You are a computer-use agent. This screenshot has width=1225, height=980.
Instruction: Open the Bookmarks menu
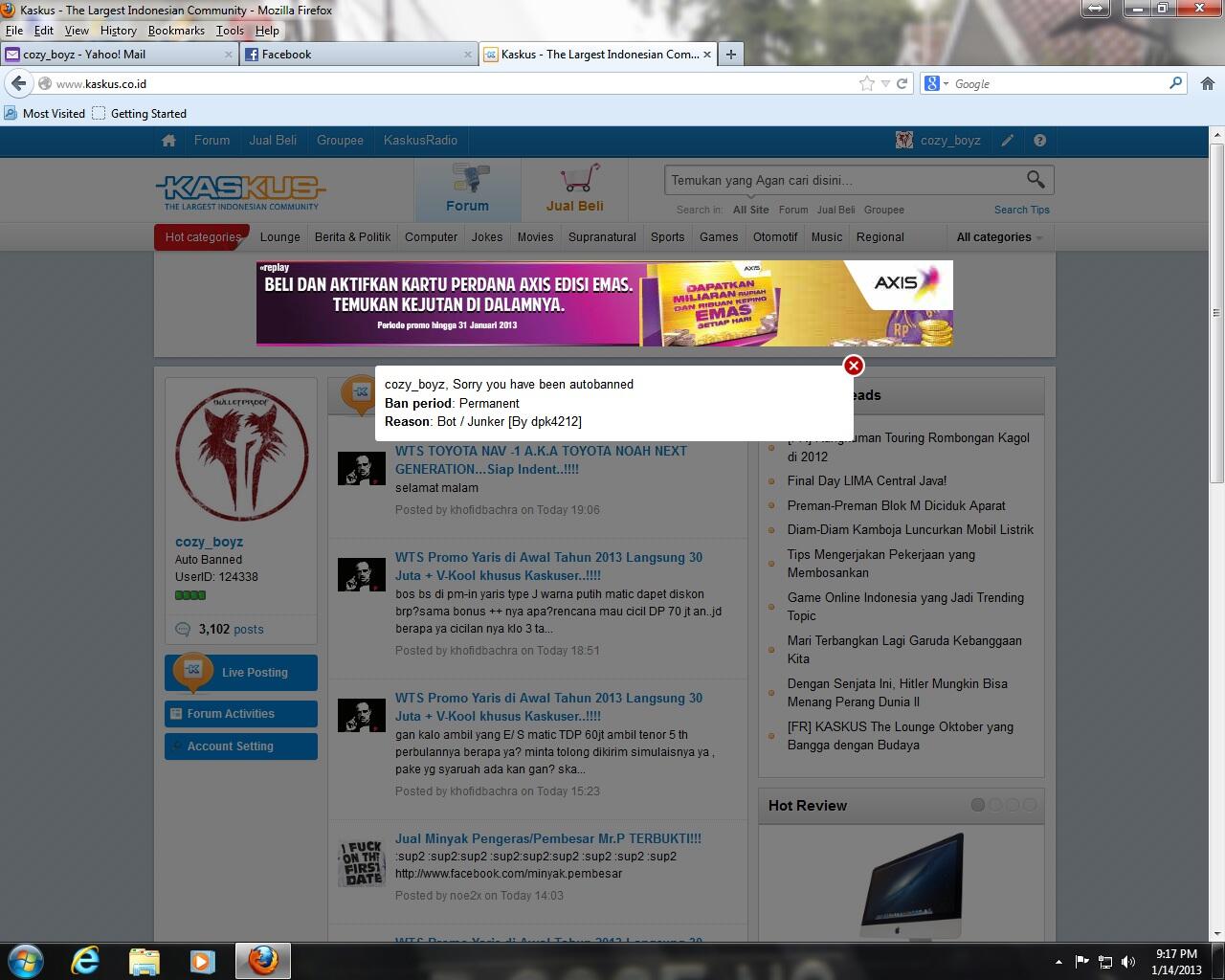(176, 31)
